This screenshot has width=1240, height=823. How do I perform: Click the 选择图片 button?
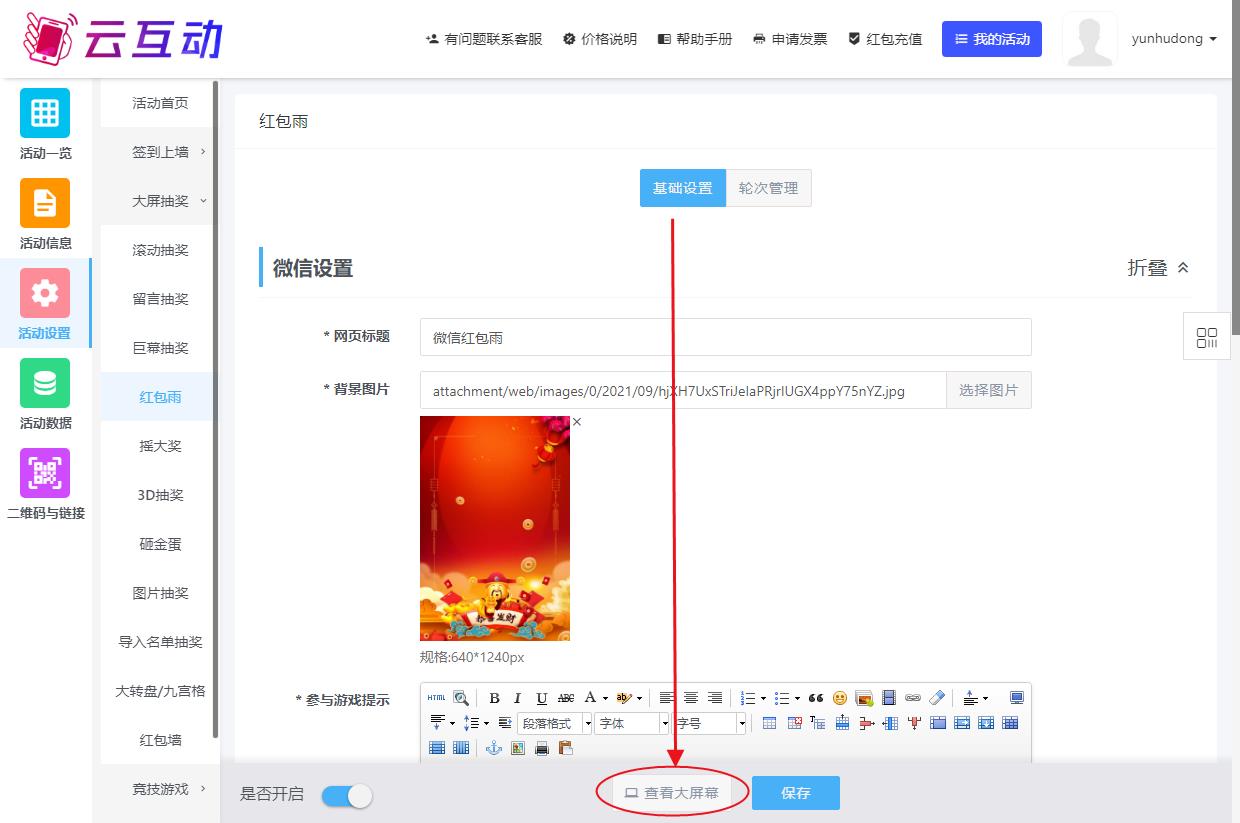pos(988,390)
